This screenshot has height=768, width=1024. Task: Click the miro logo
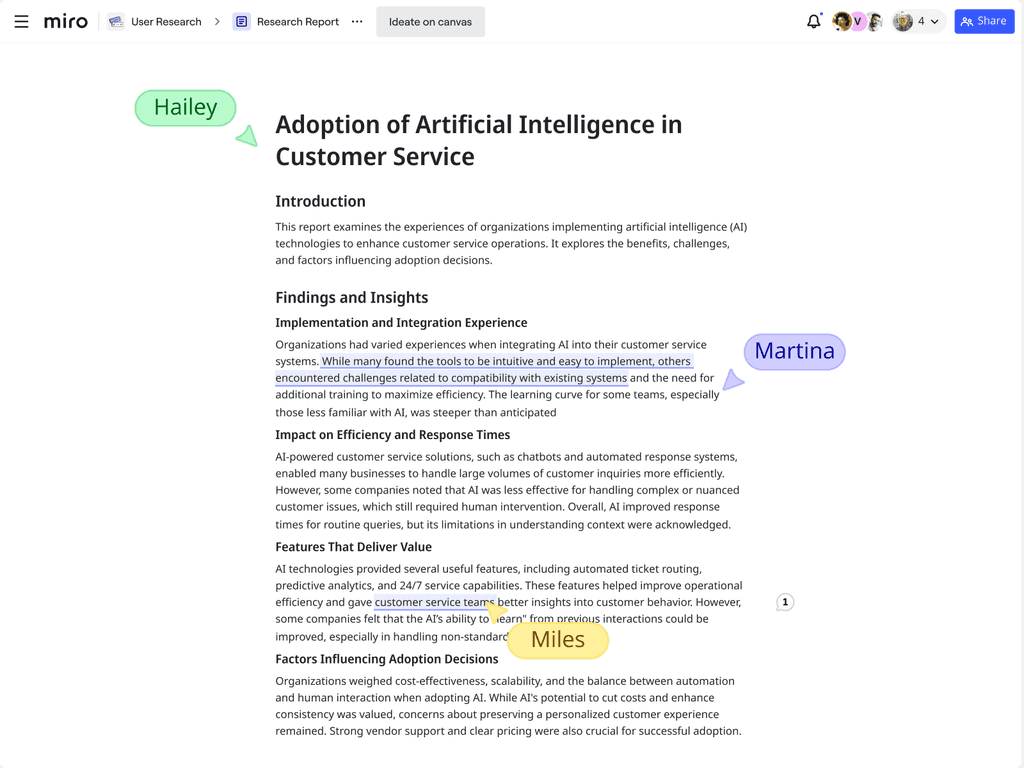click(64, 21)
